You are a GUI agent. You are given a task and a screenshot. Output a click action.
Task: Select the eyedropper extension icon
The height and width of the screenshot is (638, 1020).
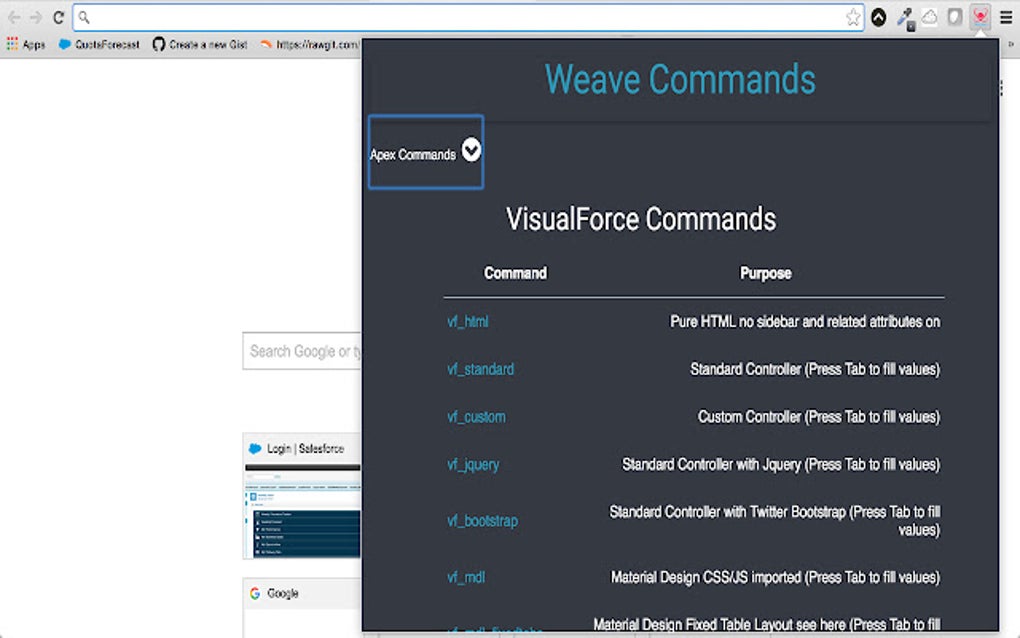tap(907, 17)
